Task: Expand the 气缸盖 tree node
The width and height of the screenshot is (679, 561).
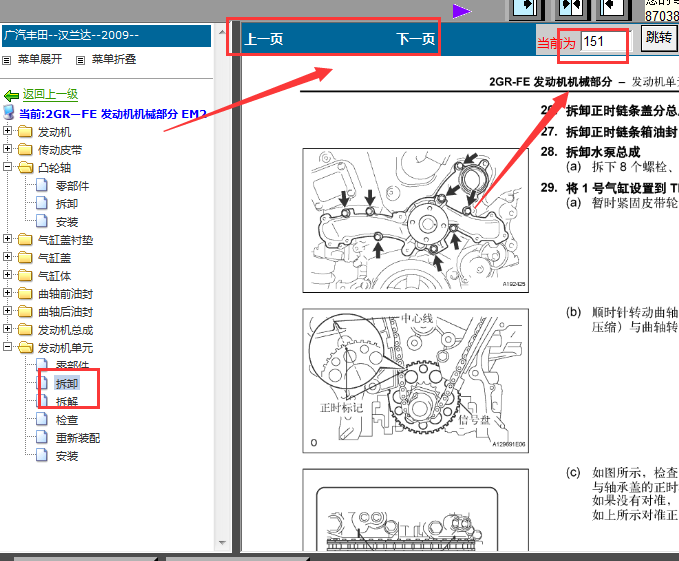Action: (7, 256)
